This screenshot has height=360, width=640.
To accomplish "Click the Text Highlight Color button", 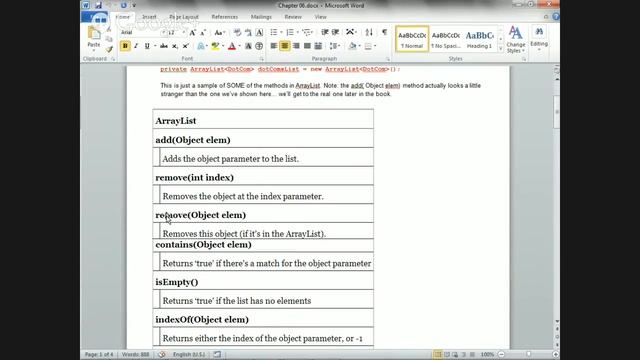I will [215, 46].
